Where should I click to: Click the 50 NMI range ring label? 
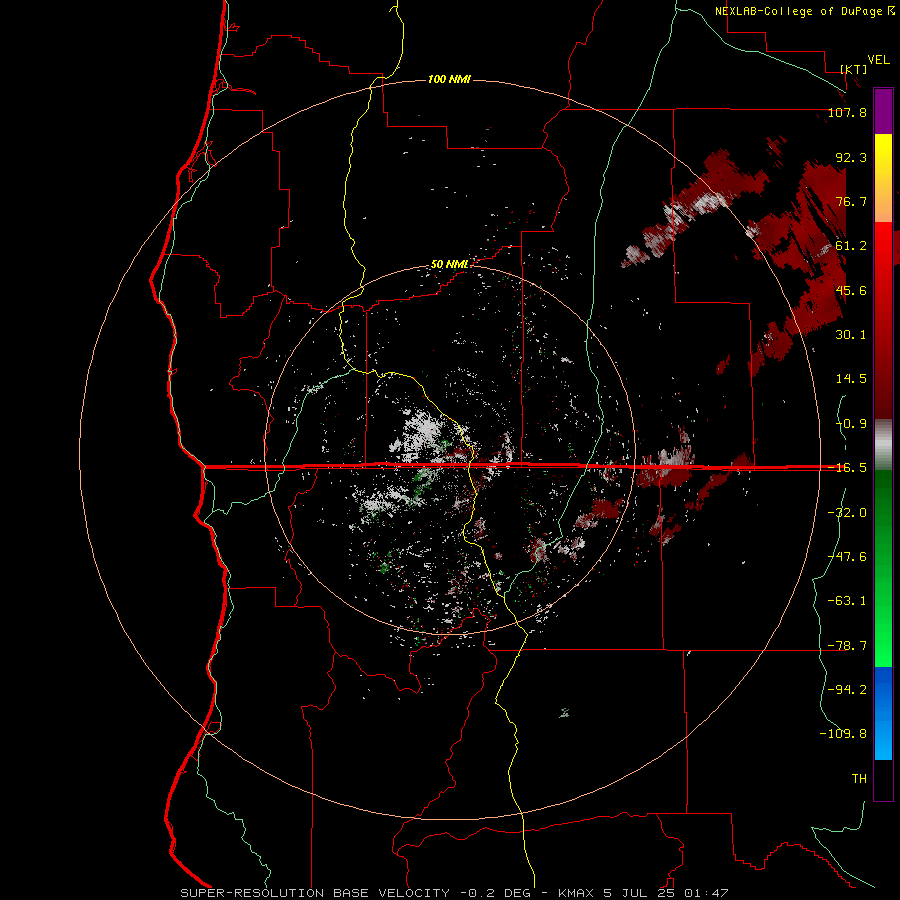tap(450, 265)
